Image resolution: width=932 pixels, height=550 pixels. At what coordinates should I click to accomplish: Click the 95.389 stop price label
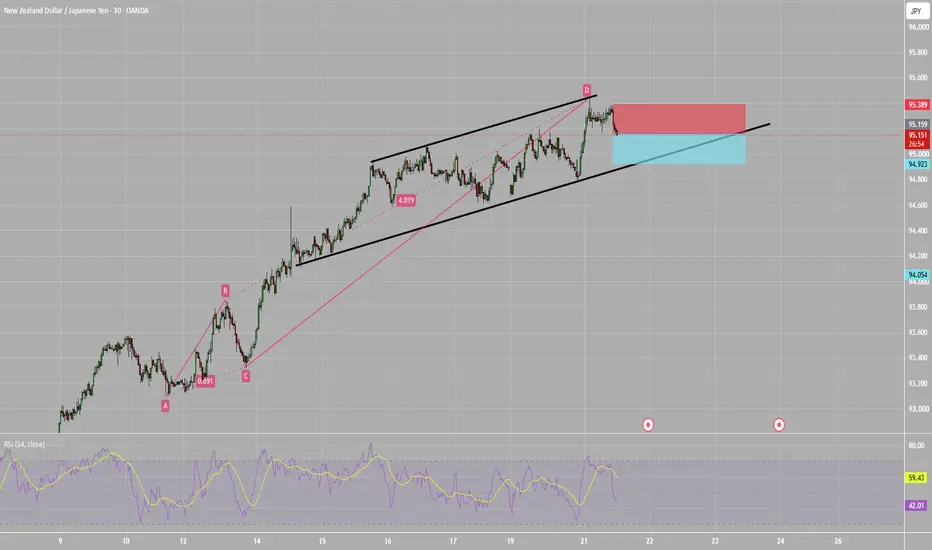point(917,105)
